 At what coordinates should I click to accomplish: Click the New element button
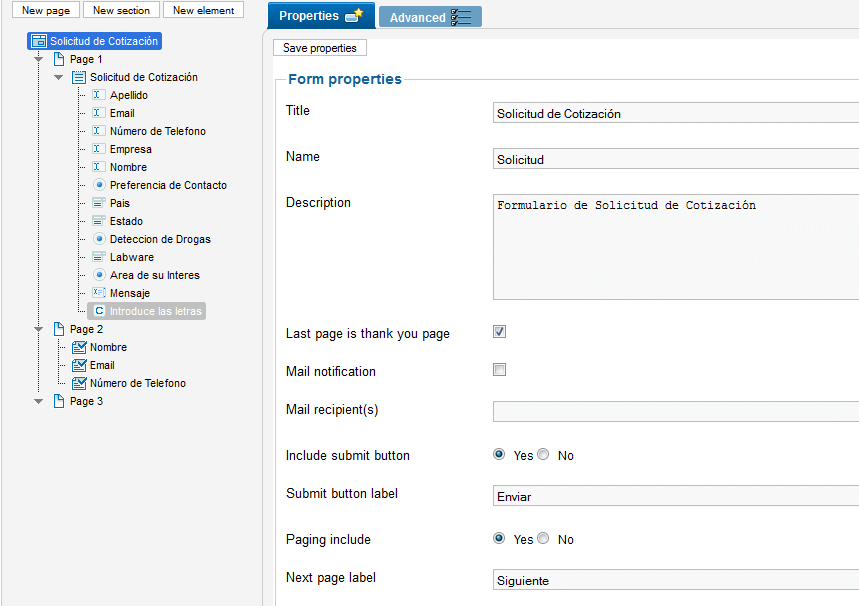203,10
